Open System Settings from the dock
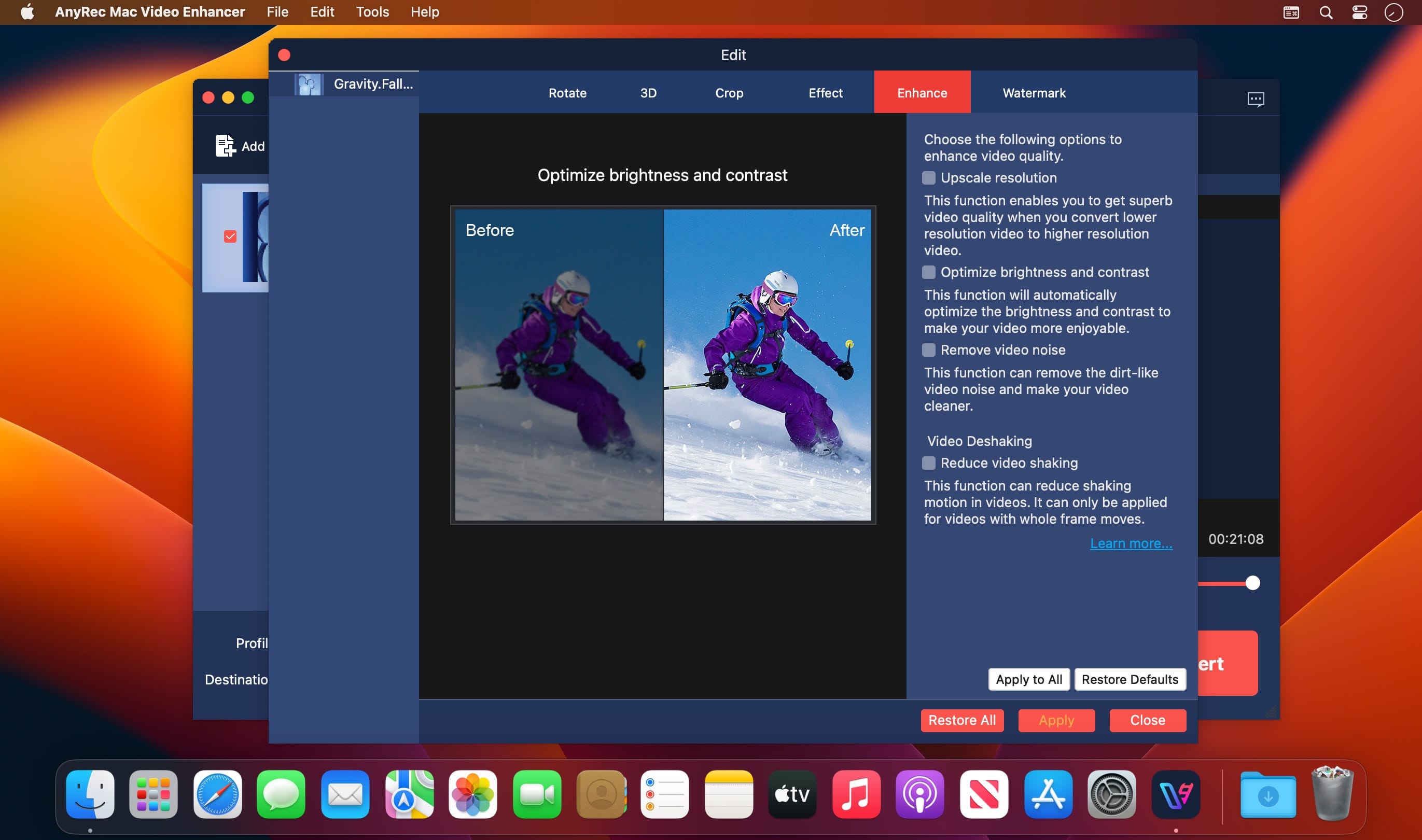Screen dimensions: 1422x840 click(x=1112, y=794)
